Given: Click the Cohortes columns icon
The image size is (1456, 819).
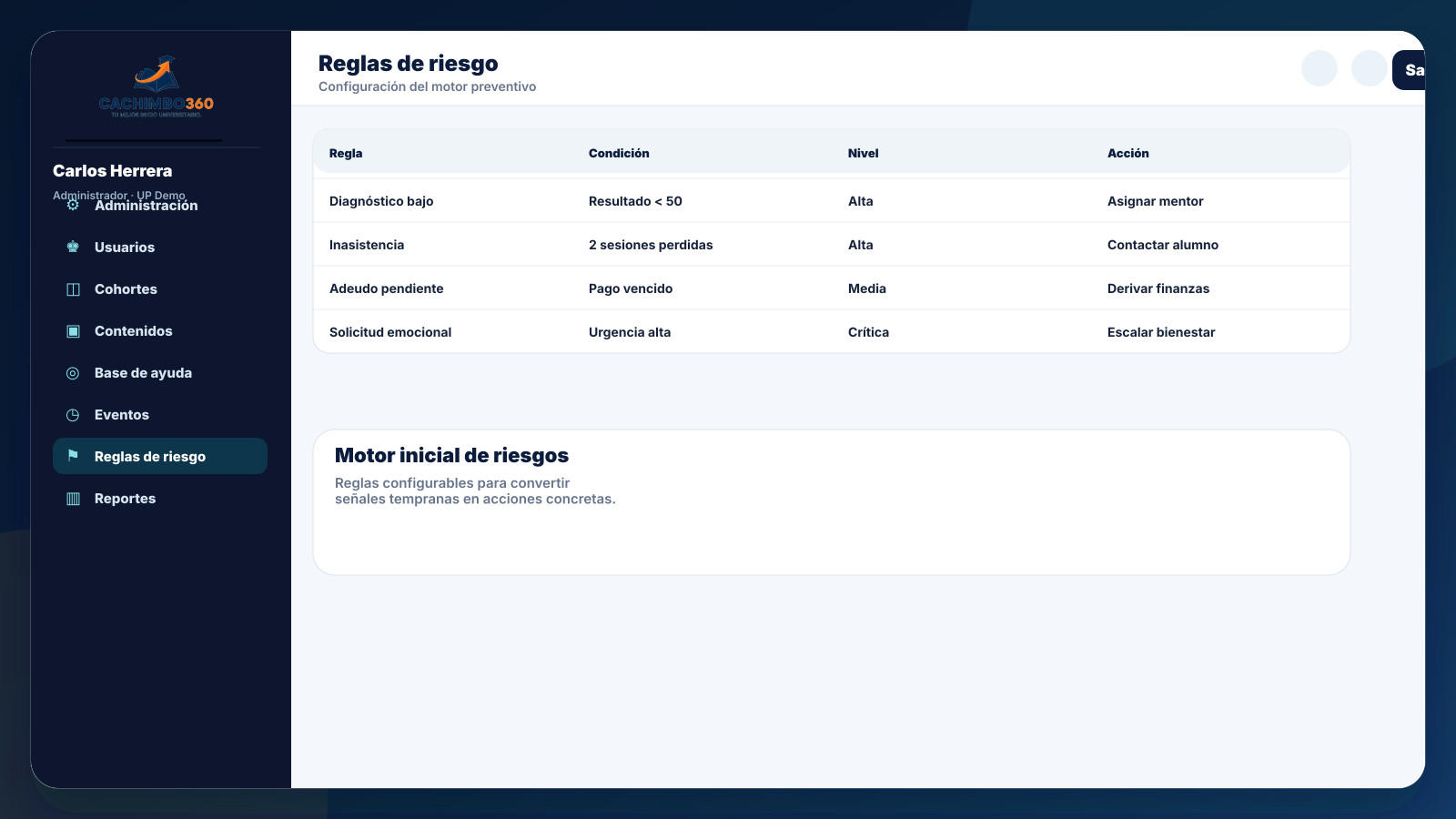Looking at the screenshot, I should pos(73,289).
